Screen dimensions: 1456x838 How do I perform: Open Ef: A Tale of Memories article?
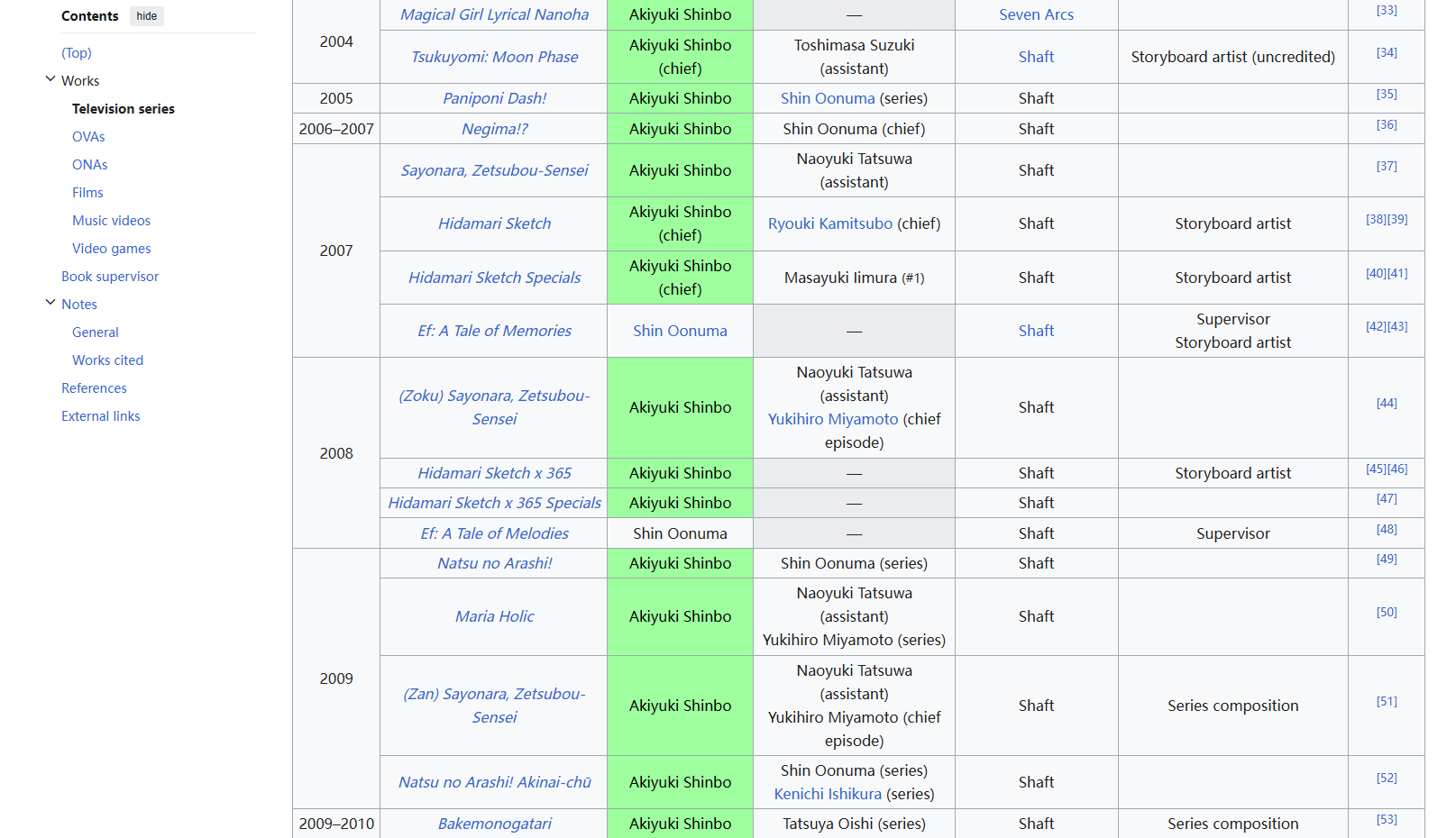click(x=494, y=331)
